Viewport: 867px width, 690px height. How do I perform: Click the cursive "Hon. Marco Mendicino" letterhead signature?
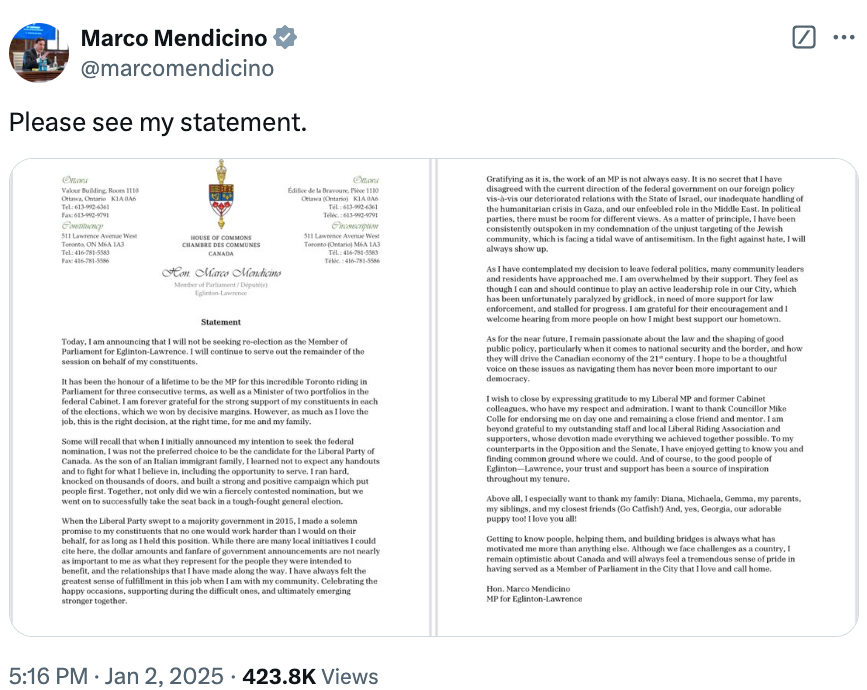coord(221,273)
